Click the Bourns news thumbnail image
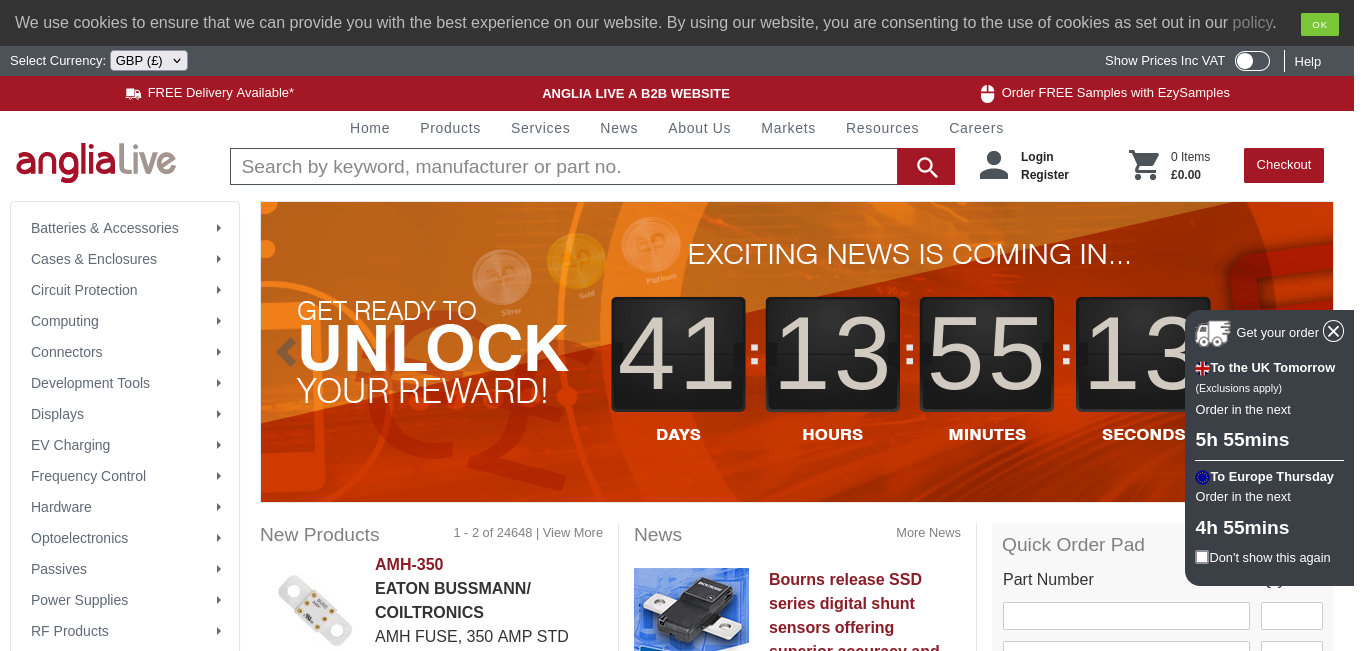The height and width of the screenshot is (651, 1366). [691, 609]
